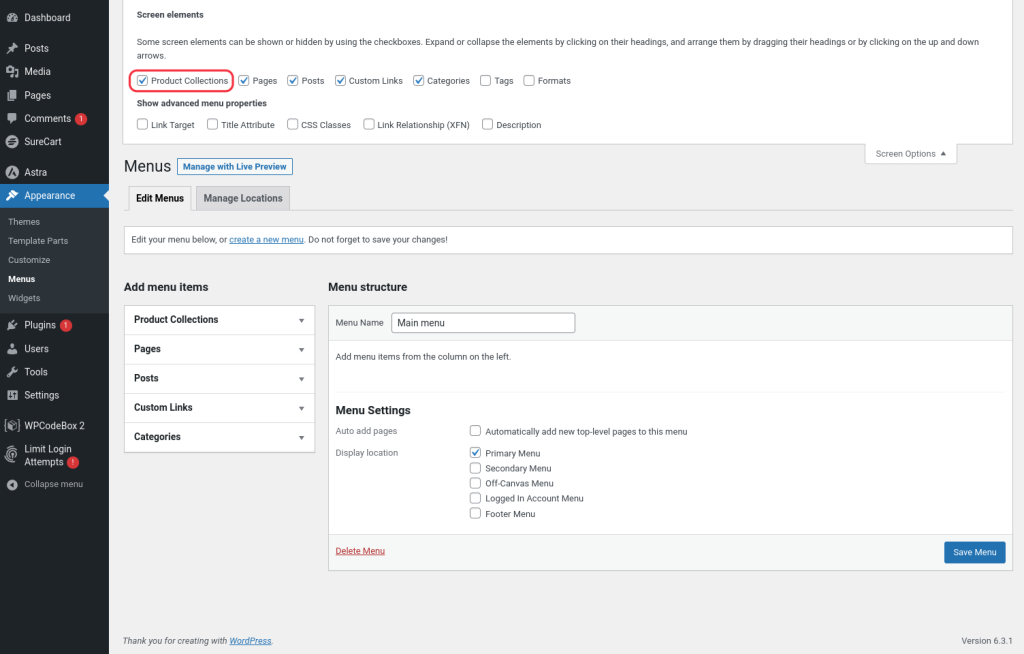Switch to the Manage Locations tab
This screenshot has height=654, width=1024.
243,198
